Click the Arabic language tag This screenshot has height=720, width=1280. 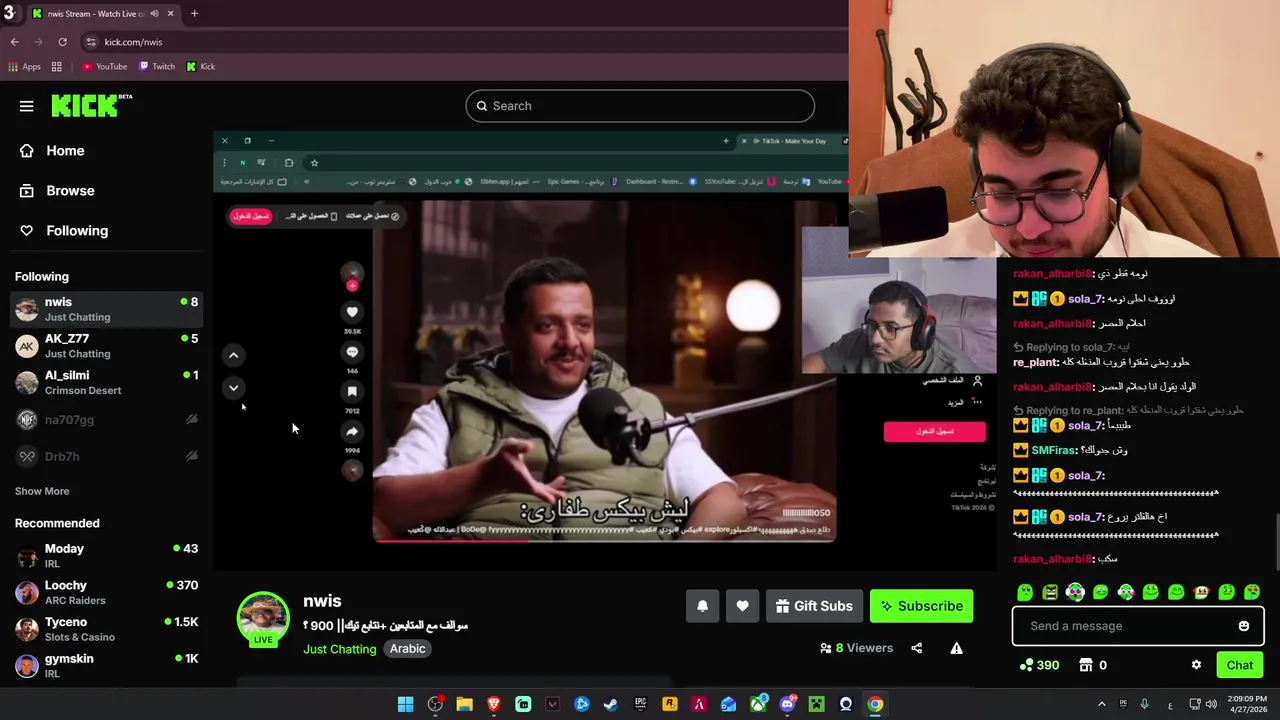click(x=407, y=649)
